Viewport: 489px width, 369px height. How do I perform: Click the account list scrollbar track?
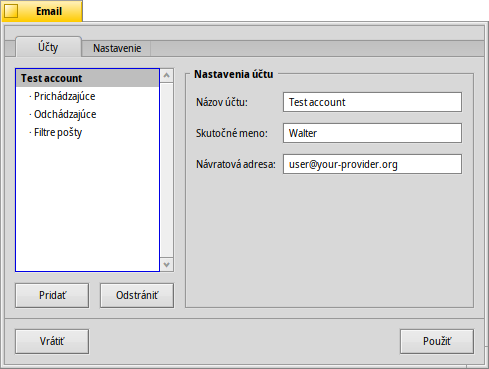(x=167, y=170)
